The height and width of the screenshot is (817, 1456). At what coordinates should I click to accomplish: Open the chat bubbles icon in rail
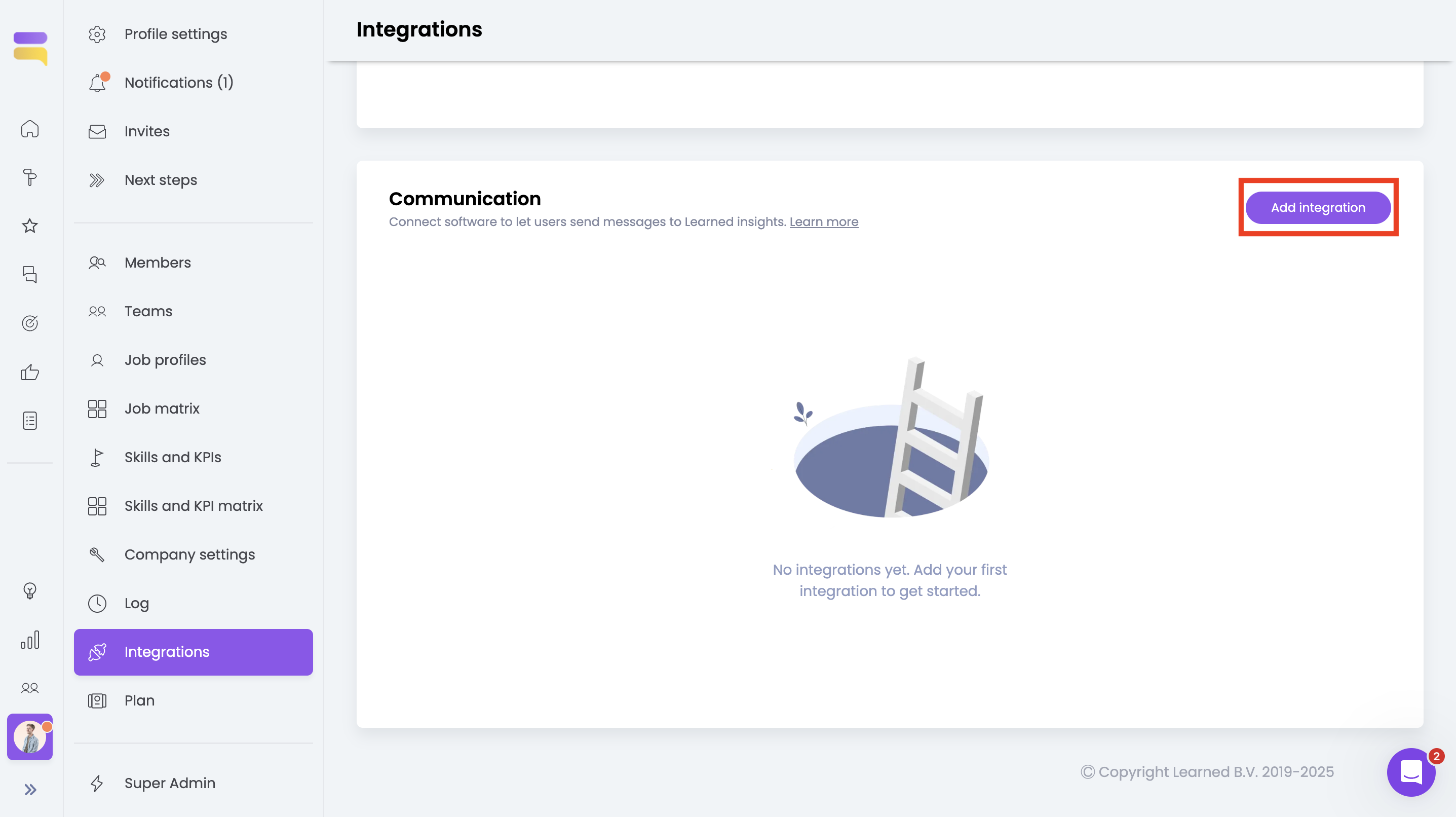point(30,275)
